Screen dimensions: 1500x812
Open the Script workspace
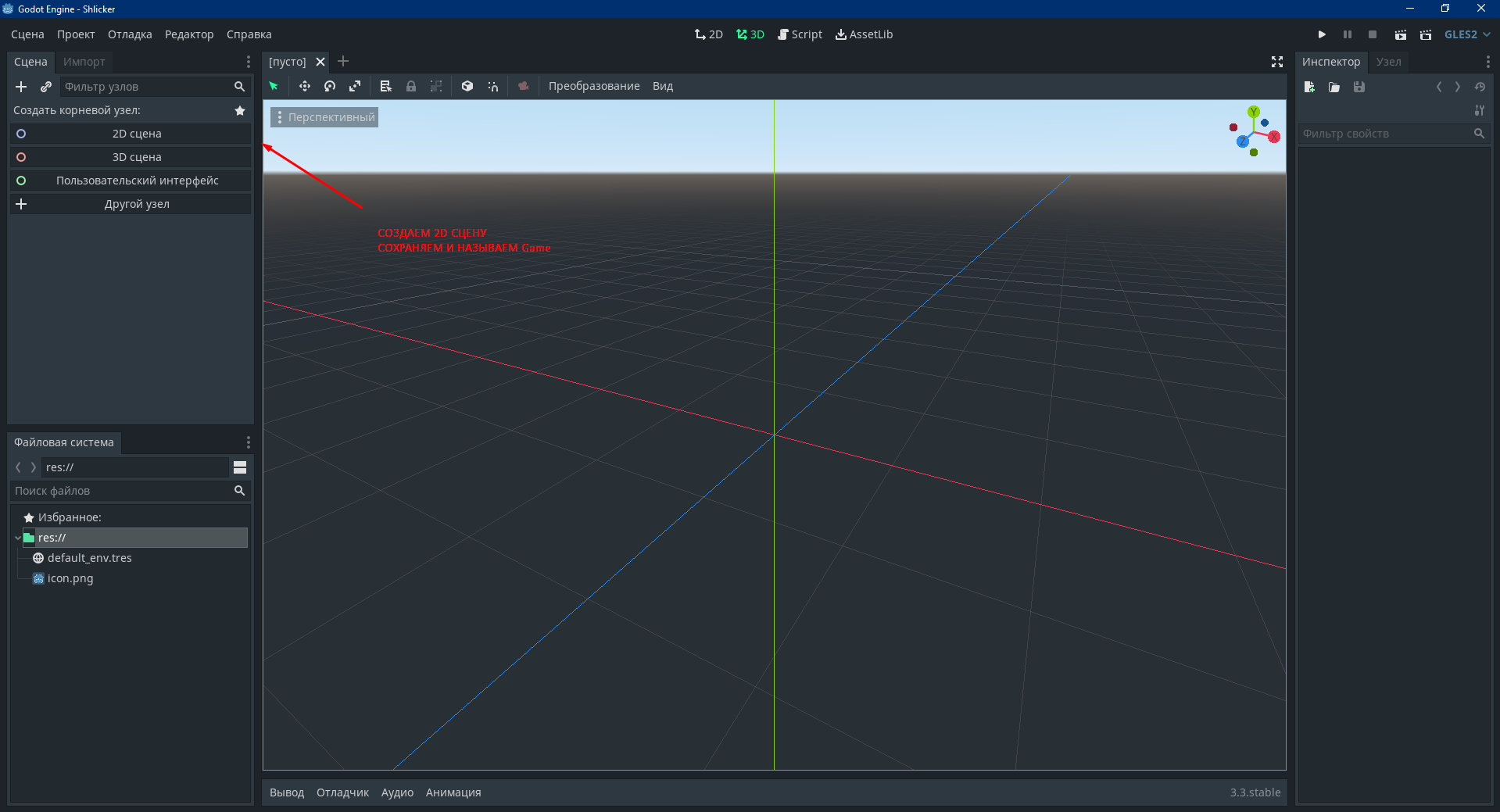[x=800, y=34]
